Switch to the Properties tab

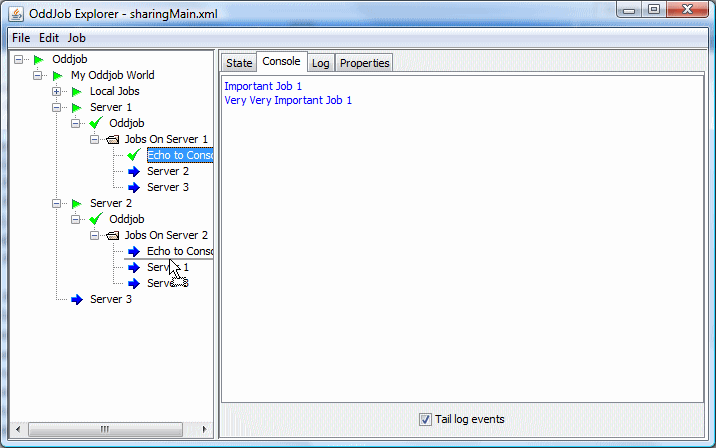tap(364, 63)
